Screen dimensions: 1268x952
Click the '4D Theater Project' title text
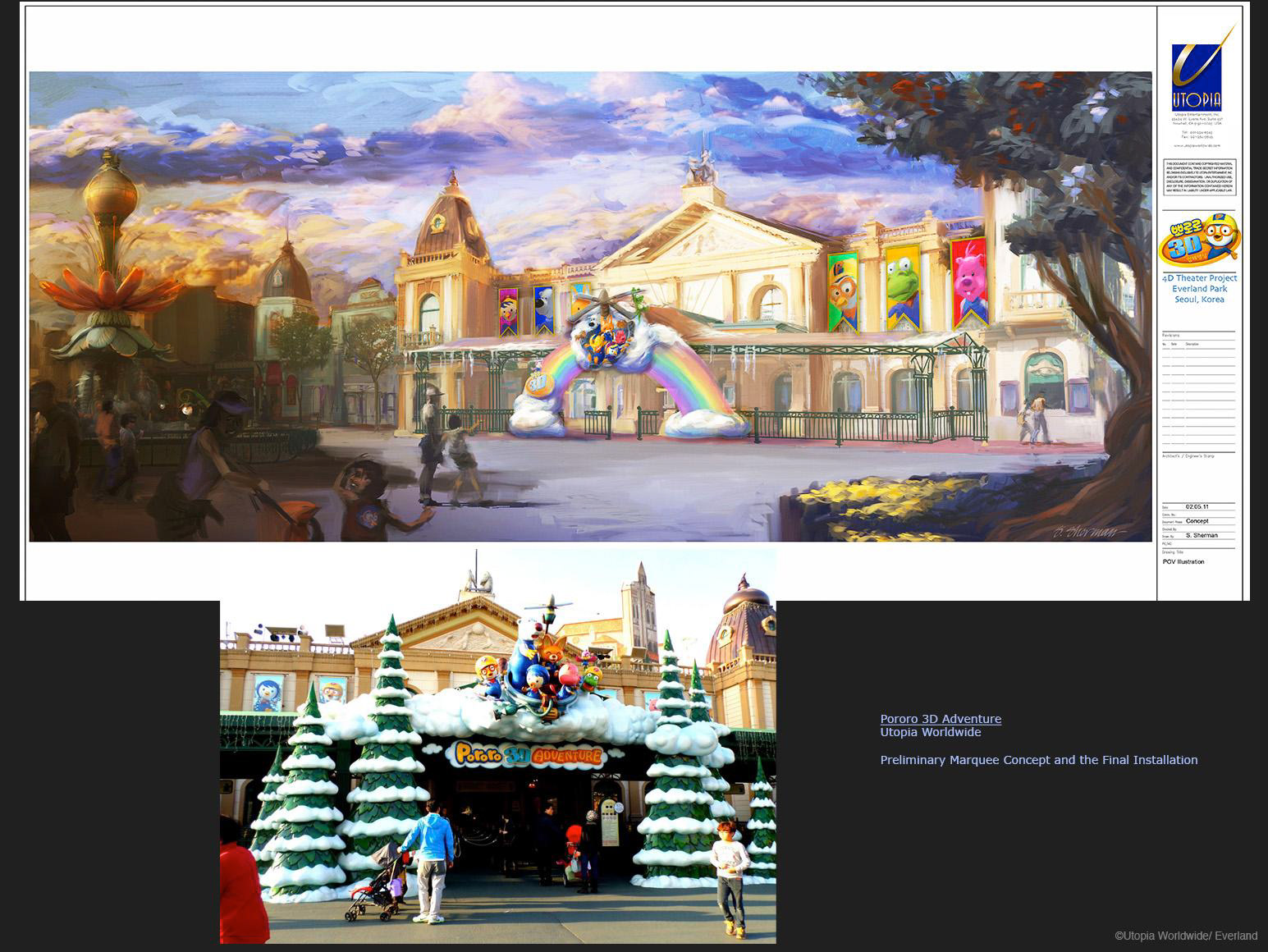(x=1199, y=278)
